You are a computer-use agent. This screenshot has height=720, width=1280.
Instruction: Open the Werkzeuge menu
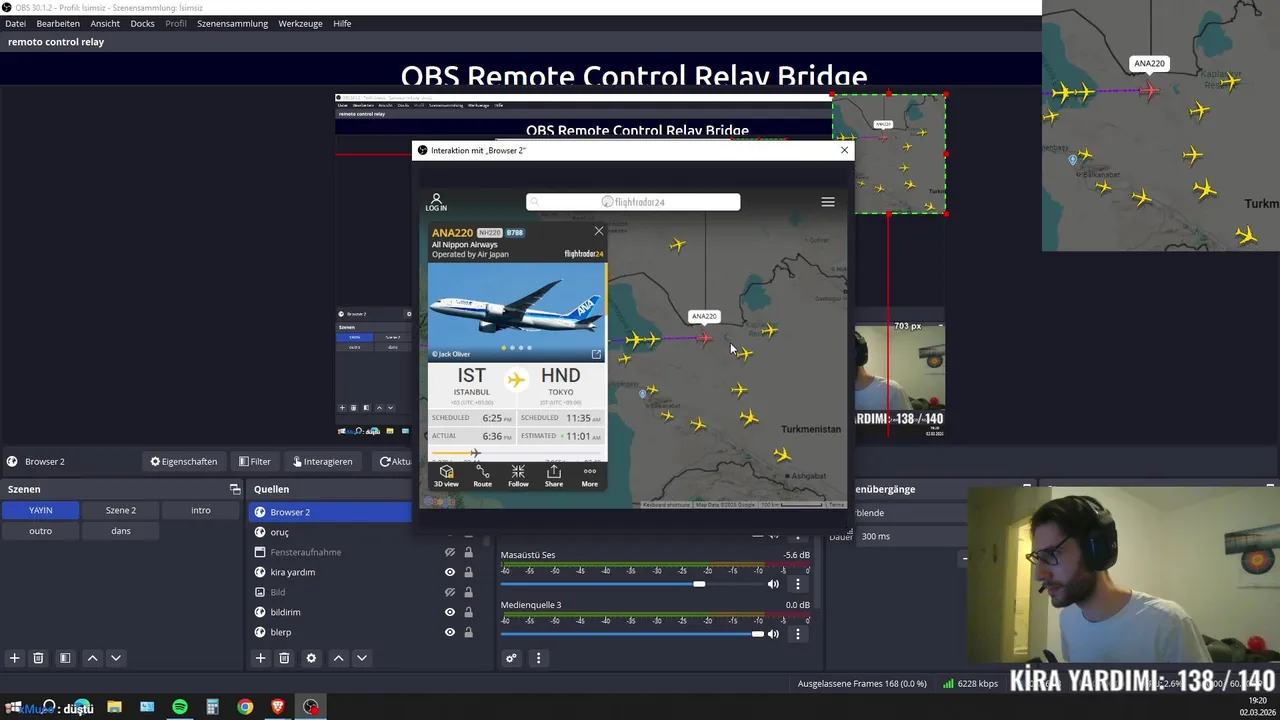(301, 23)
